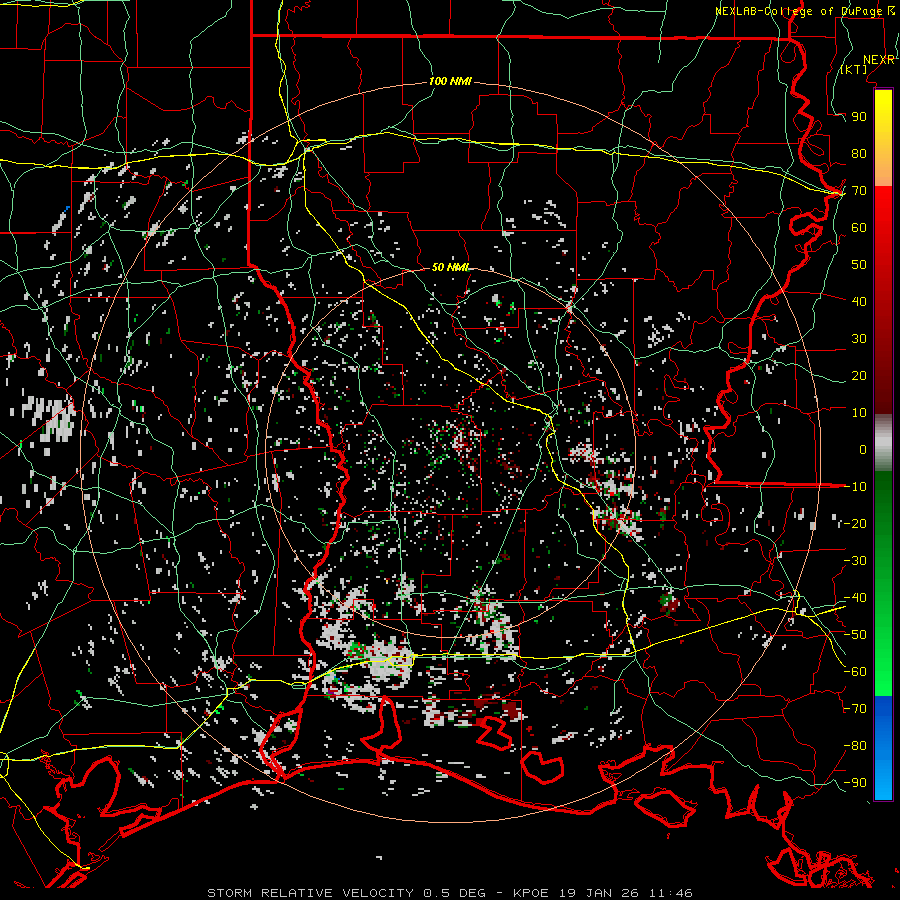Click the KPOE station identifier in caption
The width and height of the screenshot is (900, 900).
click(532, 893)
